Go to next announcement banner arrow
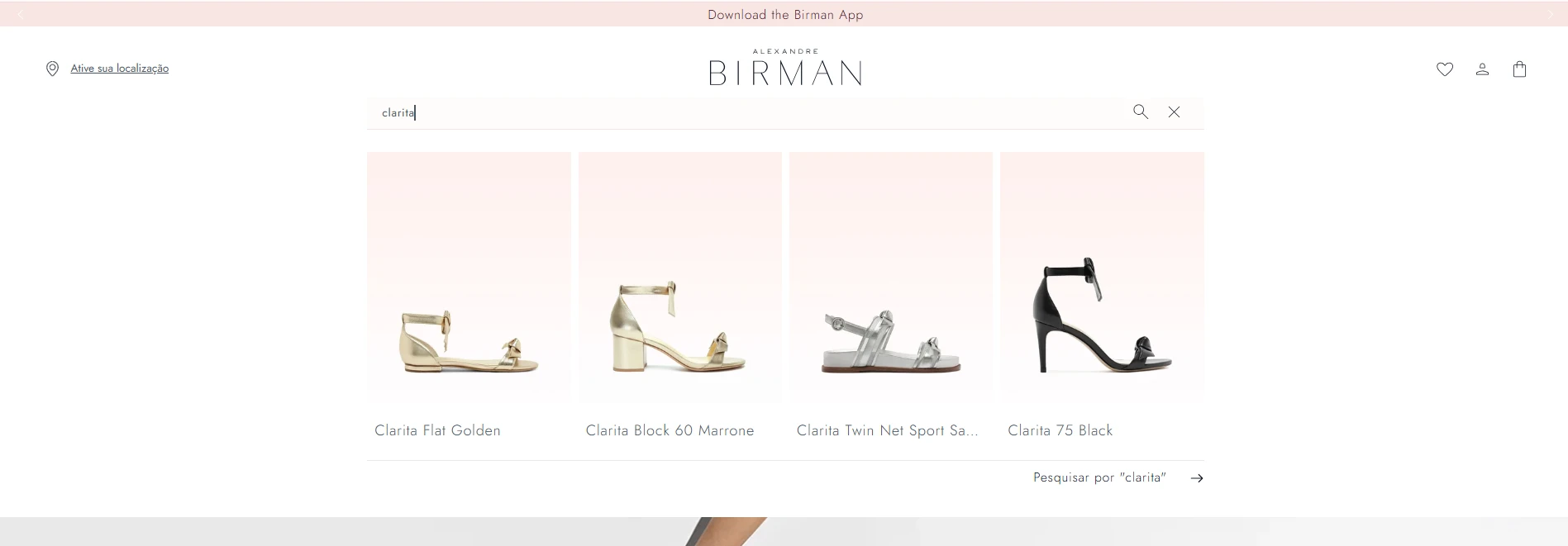 point(1550,14)
